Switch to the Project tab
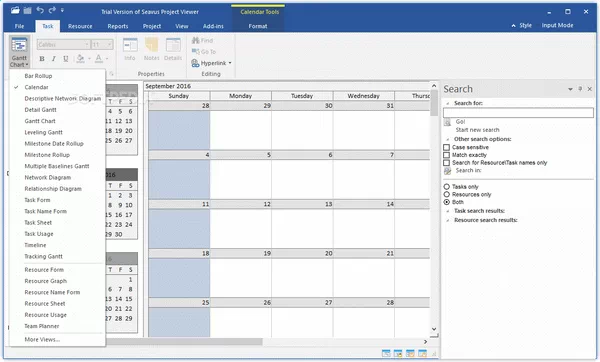 click(x=152, y=26)
